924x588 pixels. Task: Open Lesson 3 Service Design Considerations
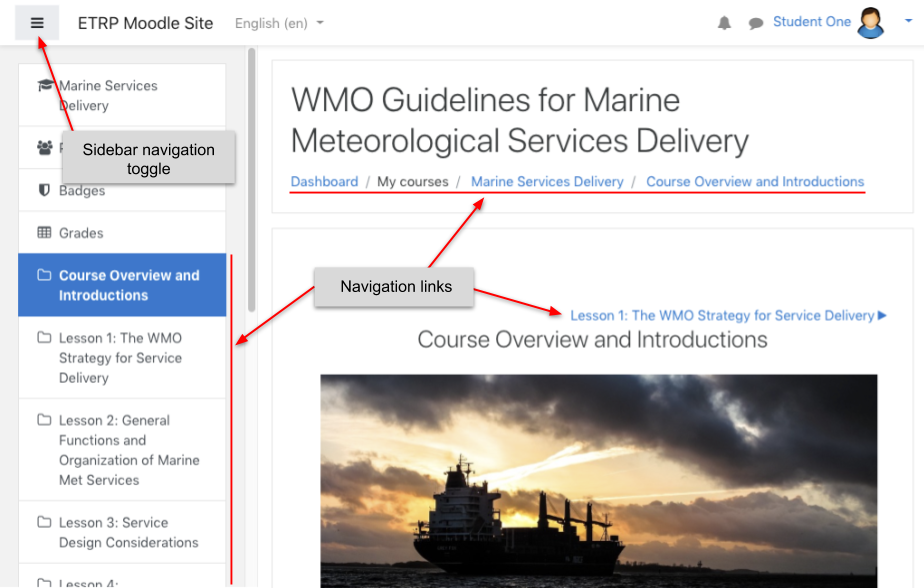click(x=122, y=533)
